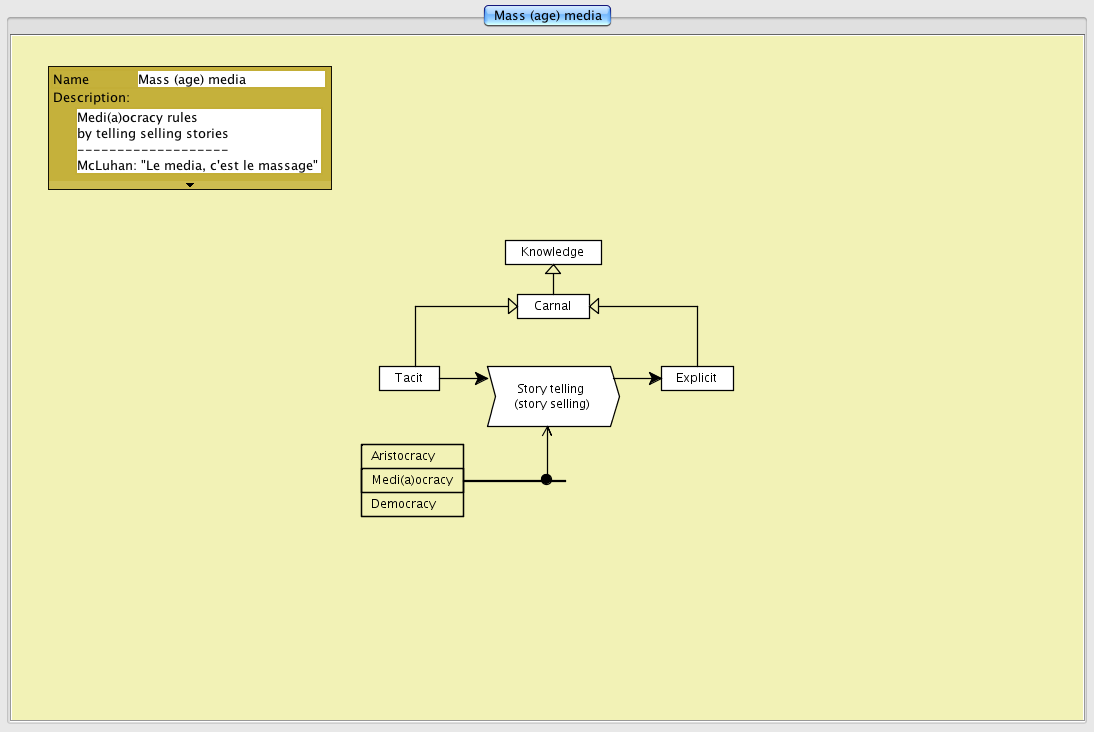Click the Story telling process shape
1094x732 pixels.
(x=552, y=396)
